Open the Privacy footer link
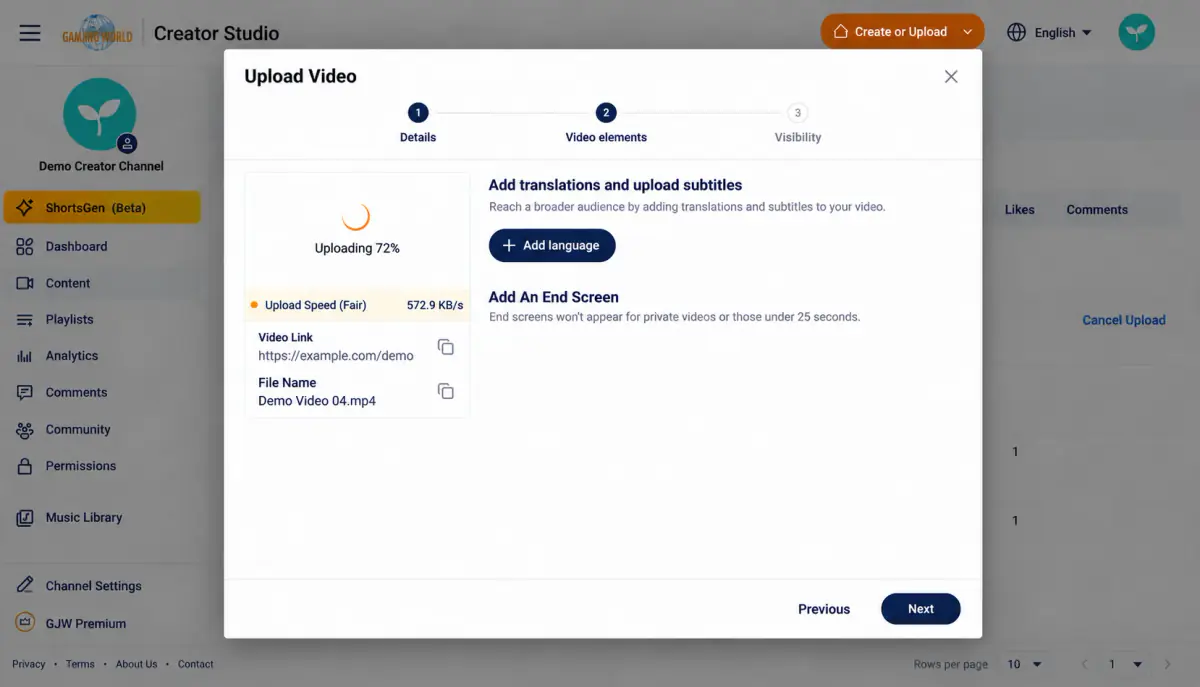 click(x=29, y=664)
